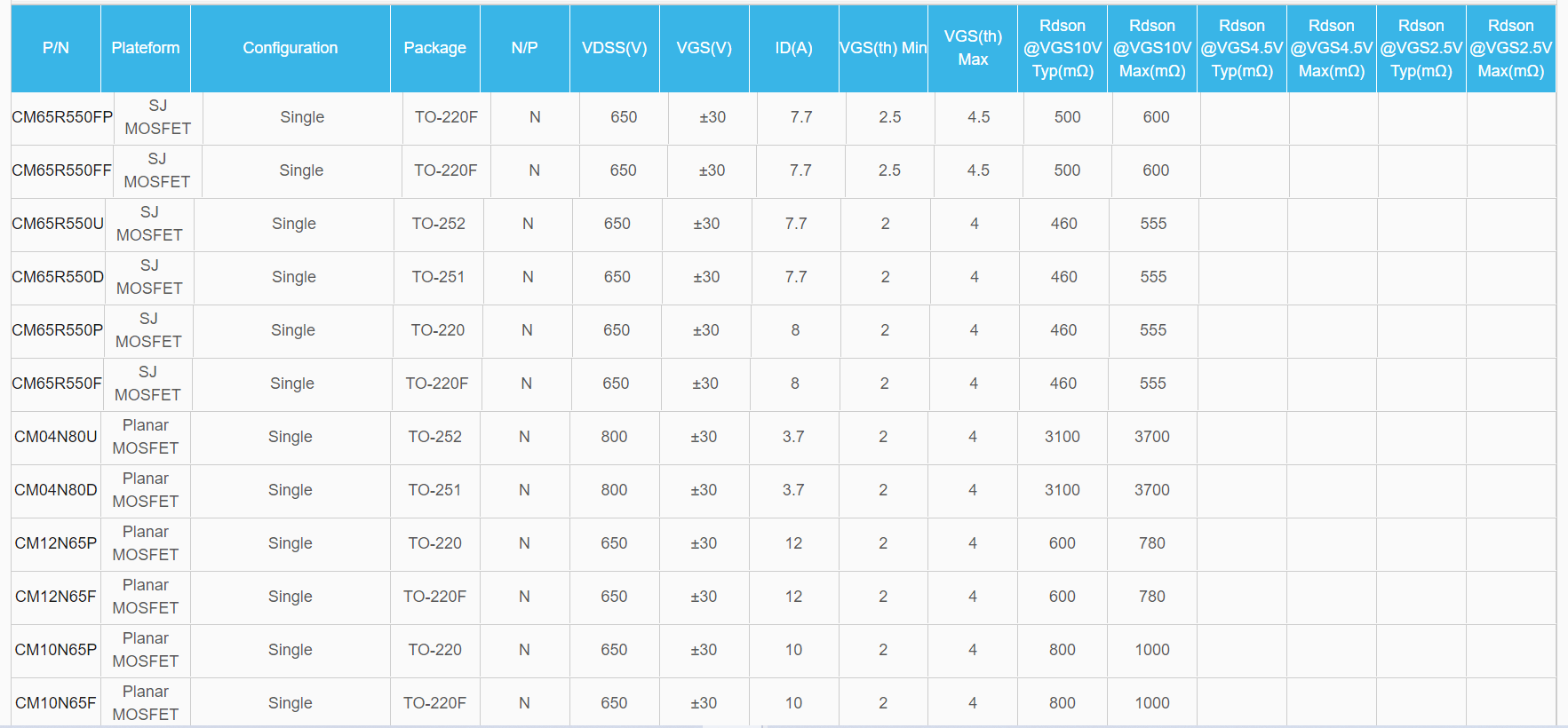Click 800 Rdson typ in CM10N65P row

click(x=1063, y=650)
